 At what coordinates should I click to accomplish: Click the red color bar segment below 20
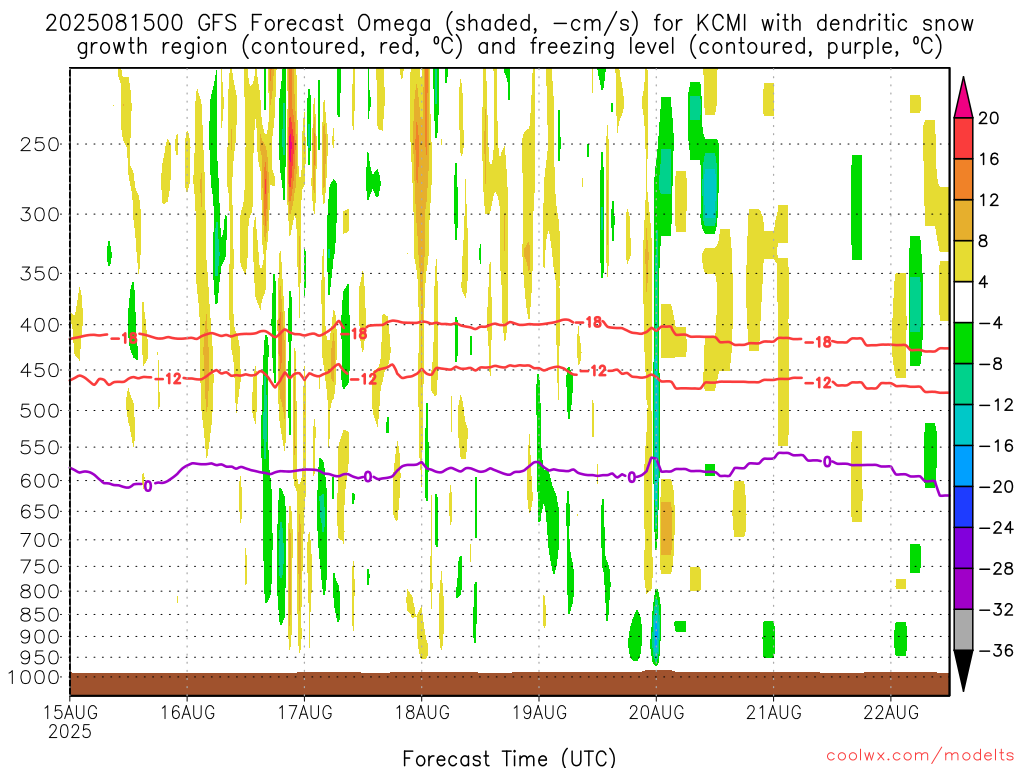[x=963, y=138]
